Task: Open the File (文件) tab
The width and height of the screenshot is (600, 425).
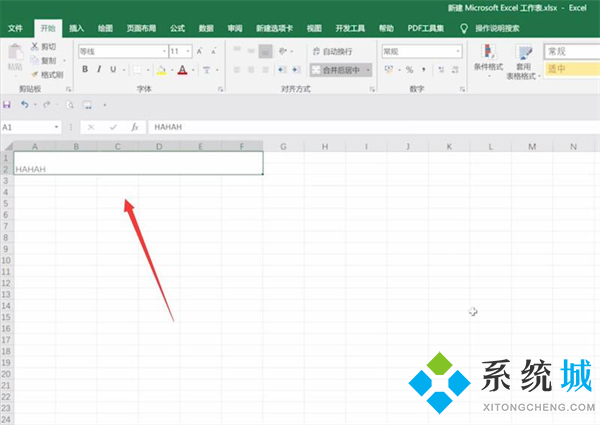Action: pos(15,28)
